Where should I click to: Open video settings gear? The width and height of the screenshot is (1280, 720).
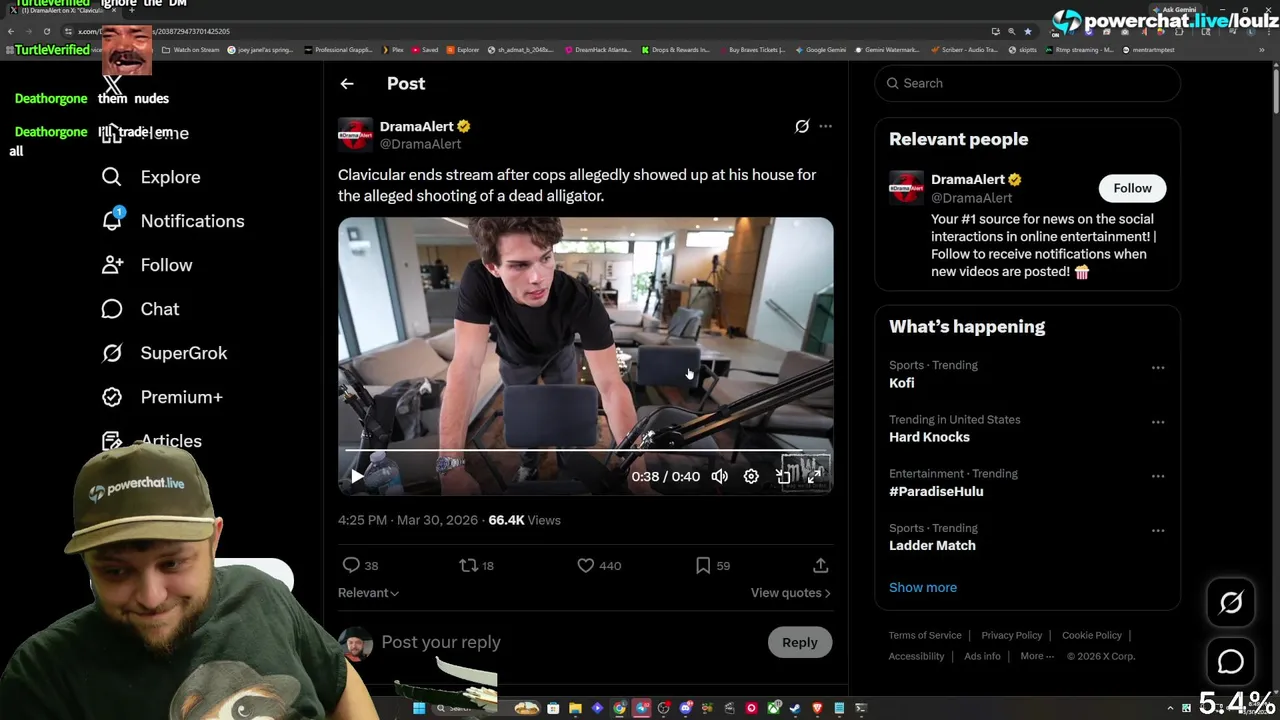click(751, 477)
